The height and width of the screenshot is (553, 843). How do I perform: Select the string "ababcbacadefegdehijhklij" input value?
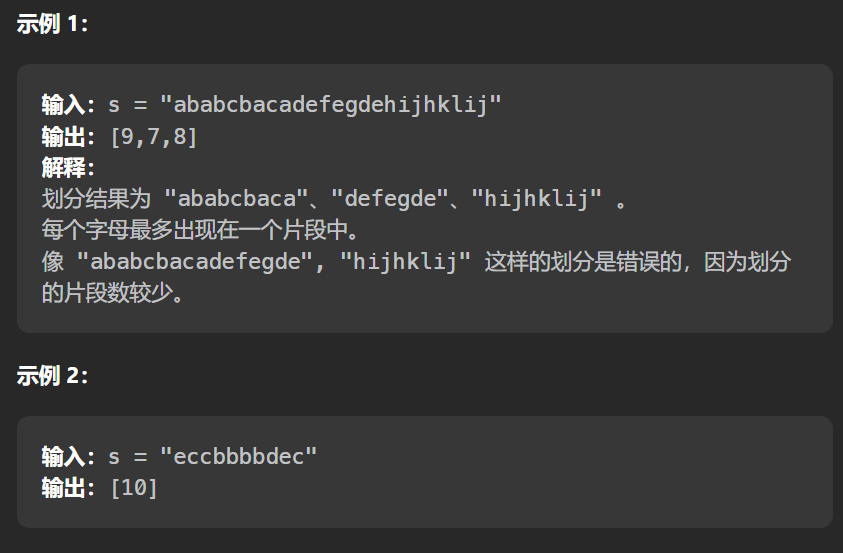331,104
